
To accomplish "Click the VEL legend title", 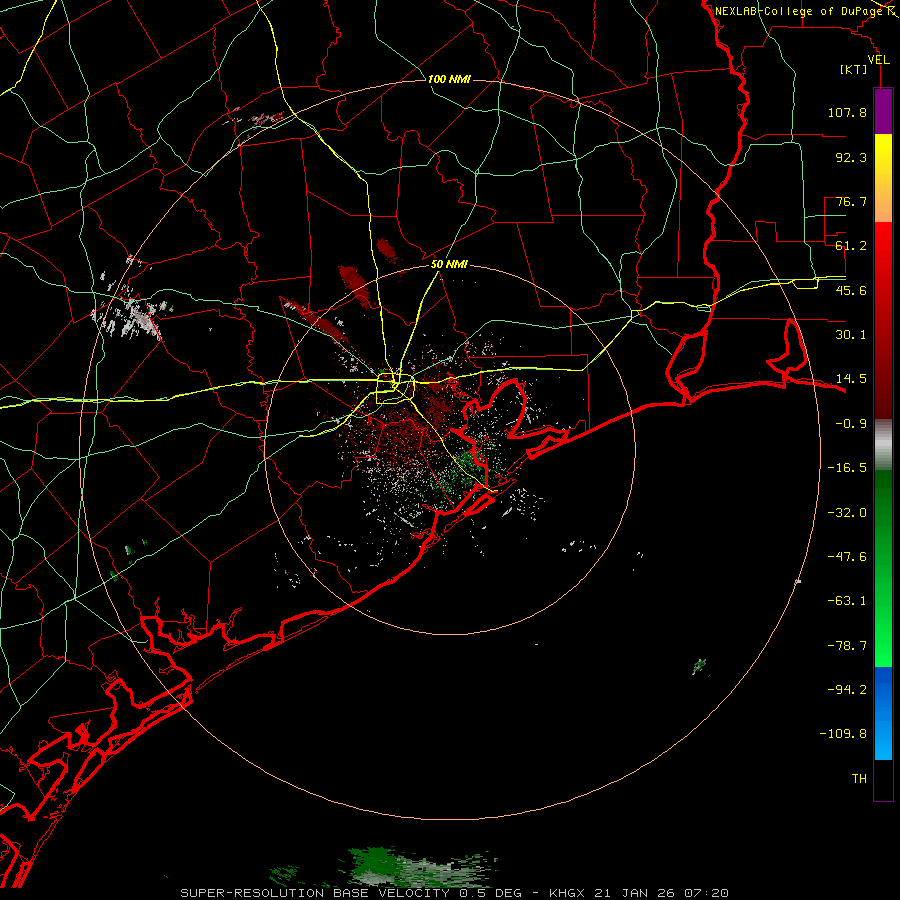I will click(x=878, y=60).
